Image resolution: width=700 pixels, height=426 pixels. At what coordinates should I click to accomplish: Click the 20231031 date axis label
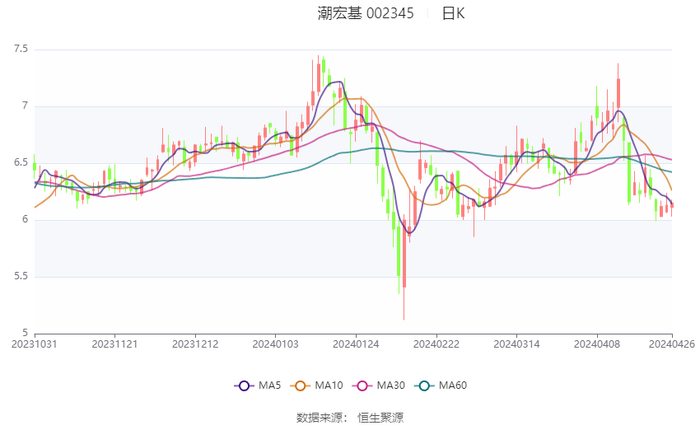(35, 342)
